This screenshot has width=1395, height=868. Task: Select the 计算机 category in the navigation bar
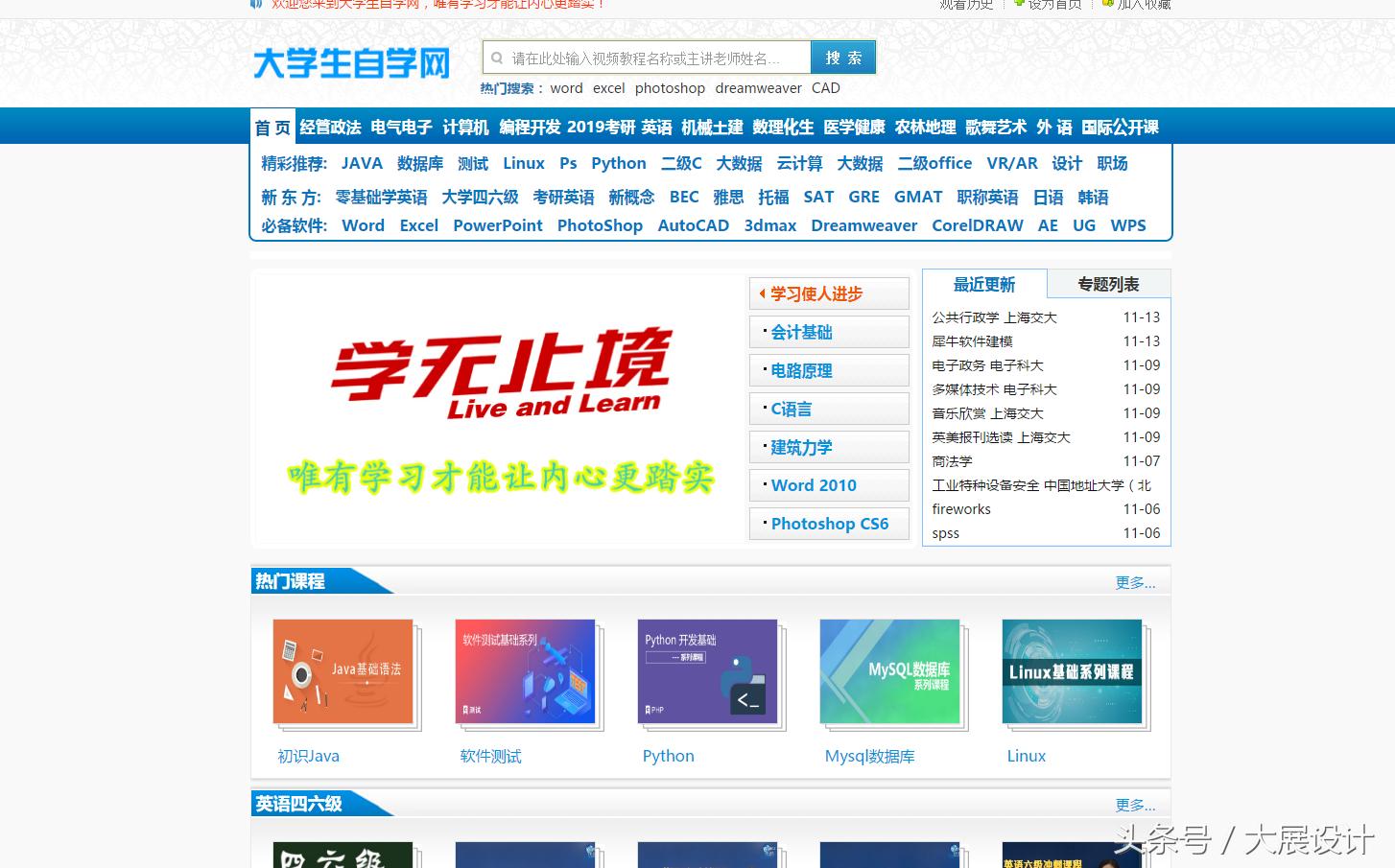click(466, 127)
